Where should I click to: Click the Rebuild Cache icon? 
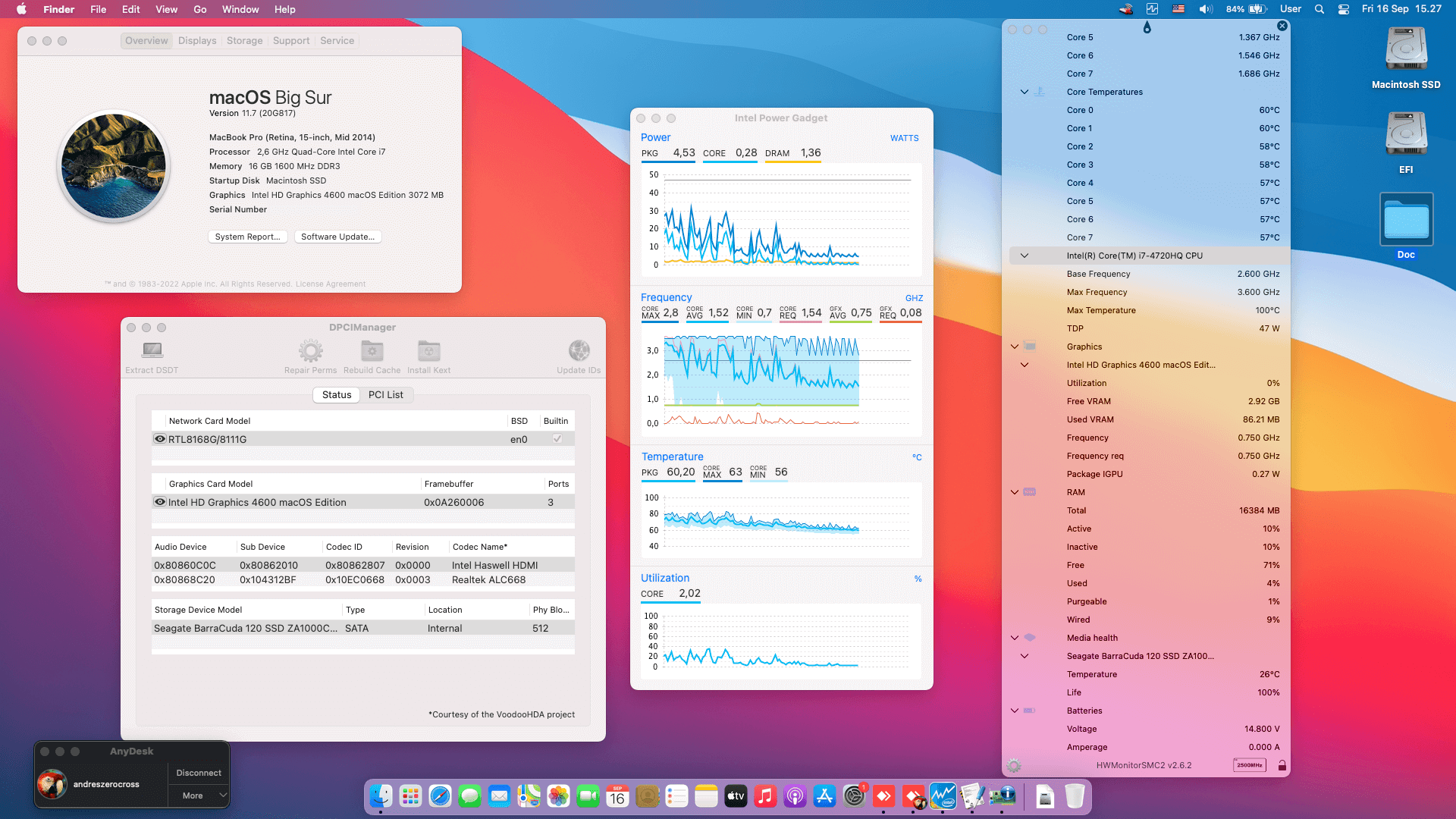coord(372,350)
